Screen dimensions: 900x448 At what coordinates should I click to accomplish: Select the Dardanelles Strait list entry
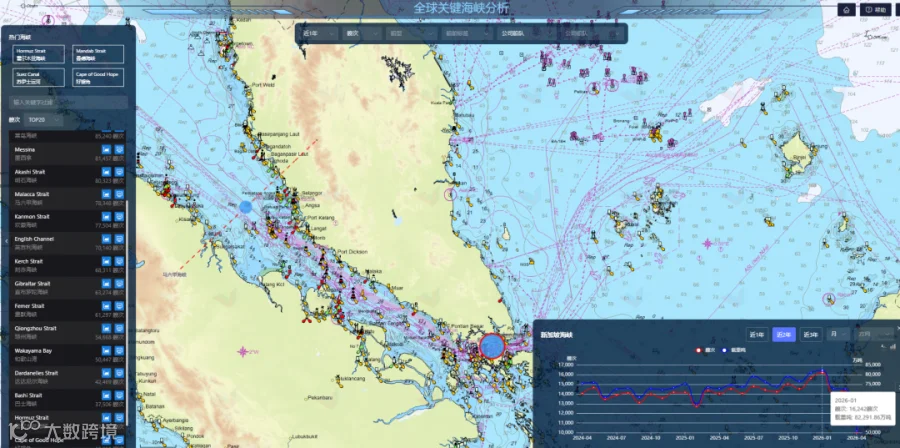68,377
